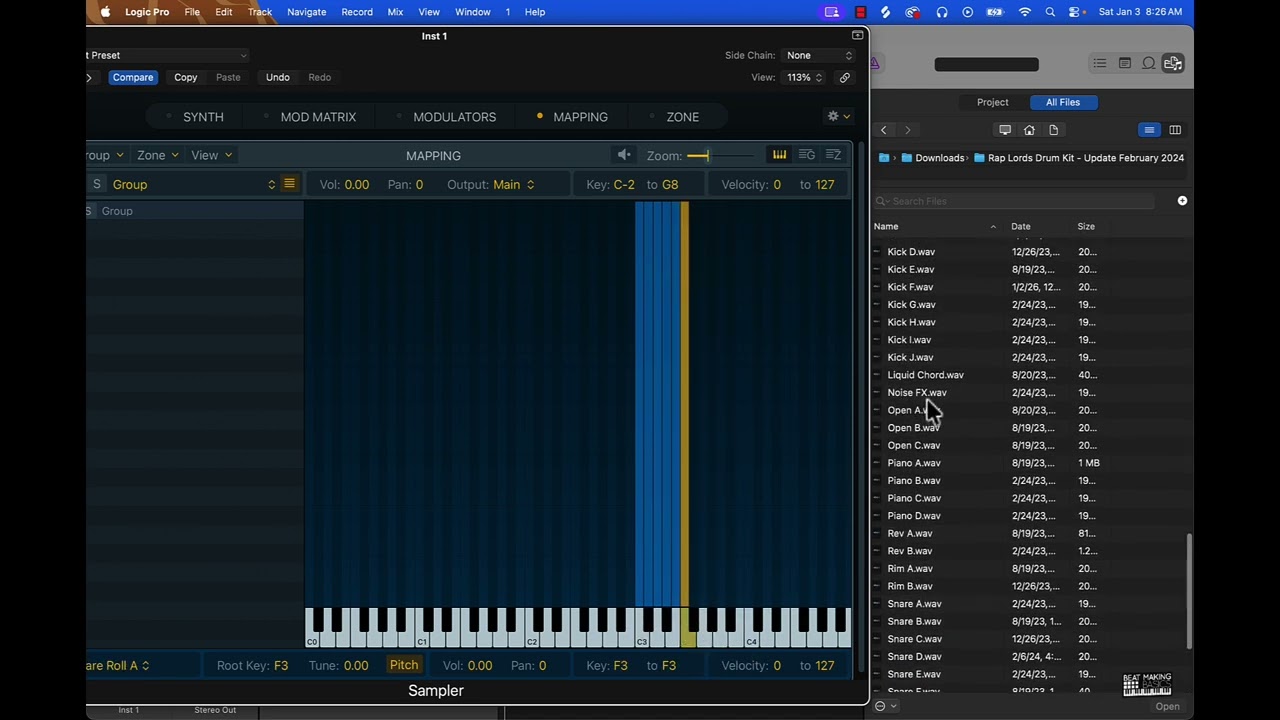Open the Mix menu
The height and width of the screenshot is (720, 1280).
[395, 12]
